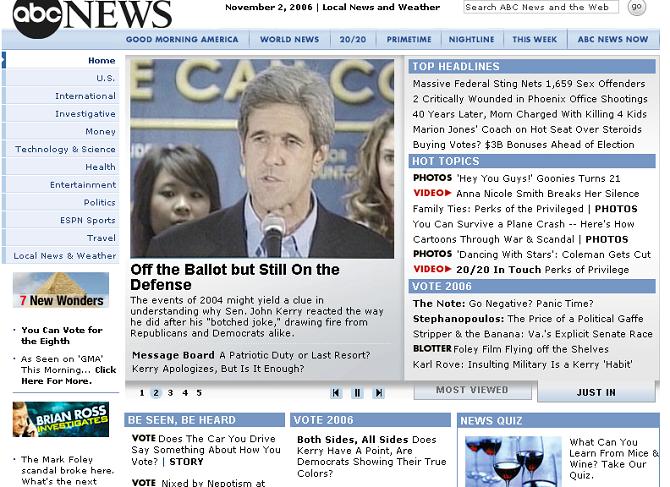Open 'Both Sides, All Sides' Vote 2006 story
The height and width of the screenshot is (487, 670).
click(x=372, y=456)
